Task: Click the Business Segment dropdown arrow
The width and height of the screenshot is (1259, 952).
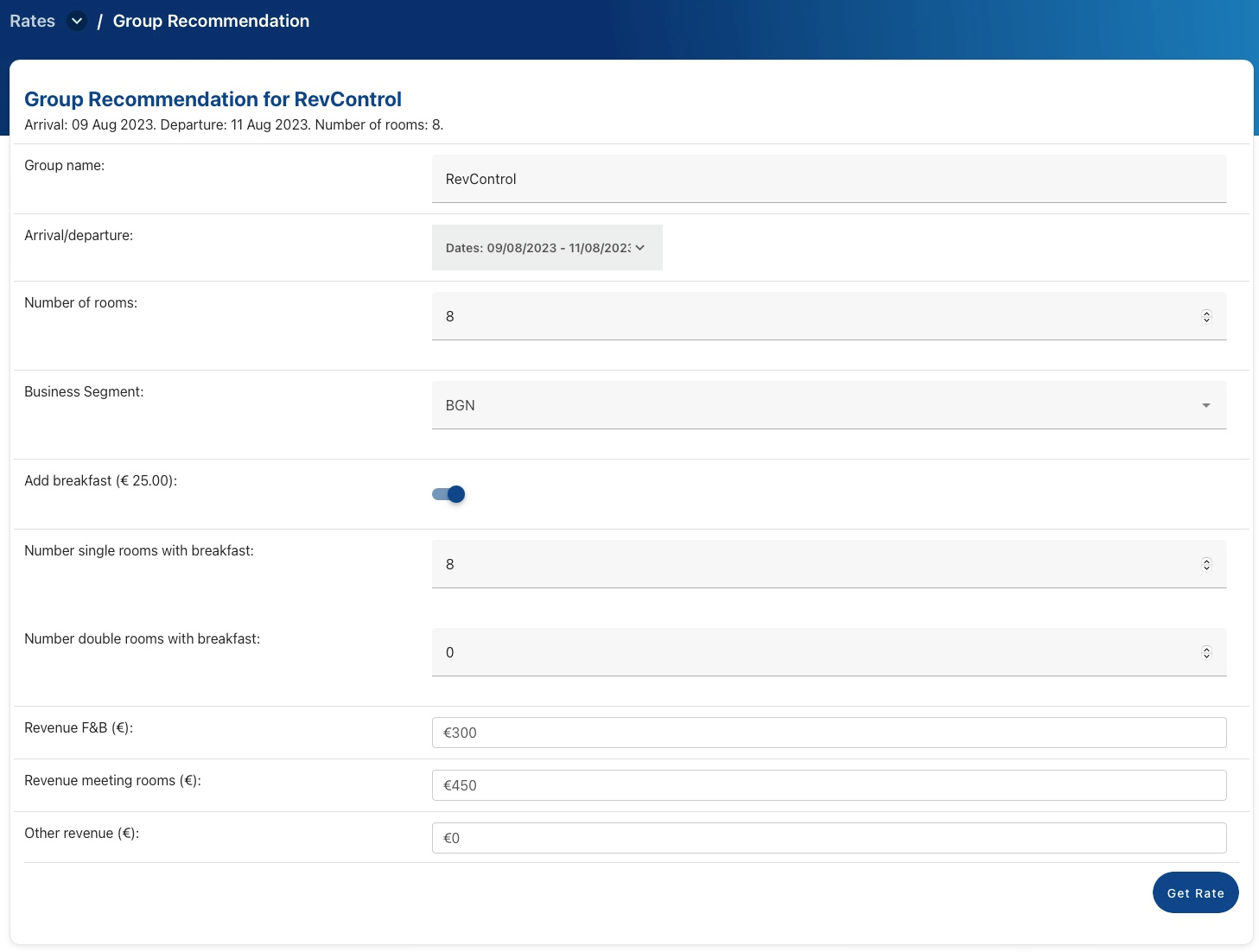Action: pos(1205,405)
